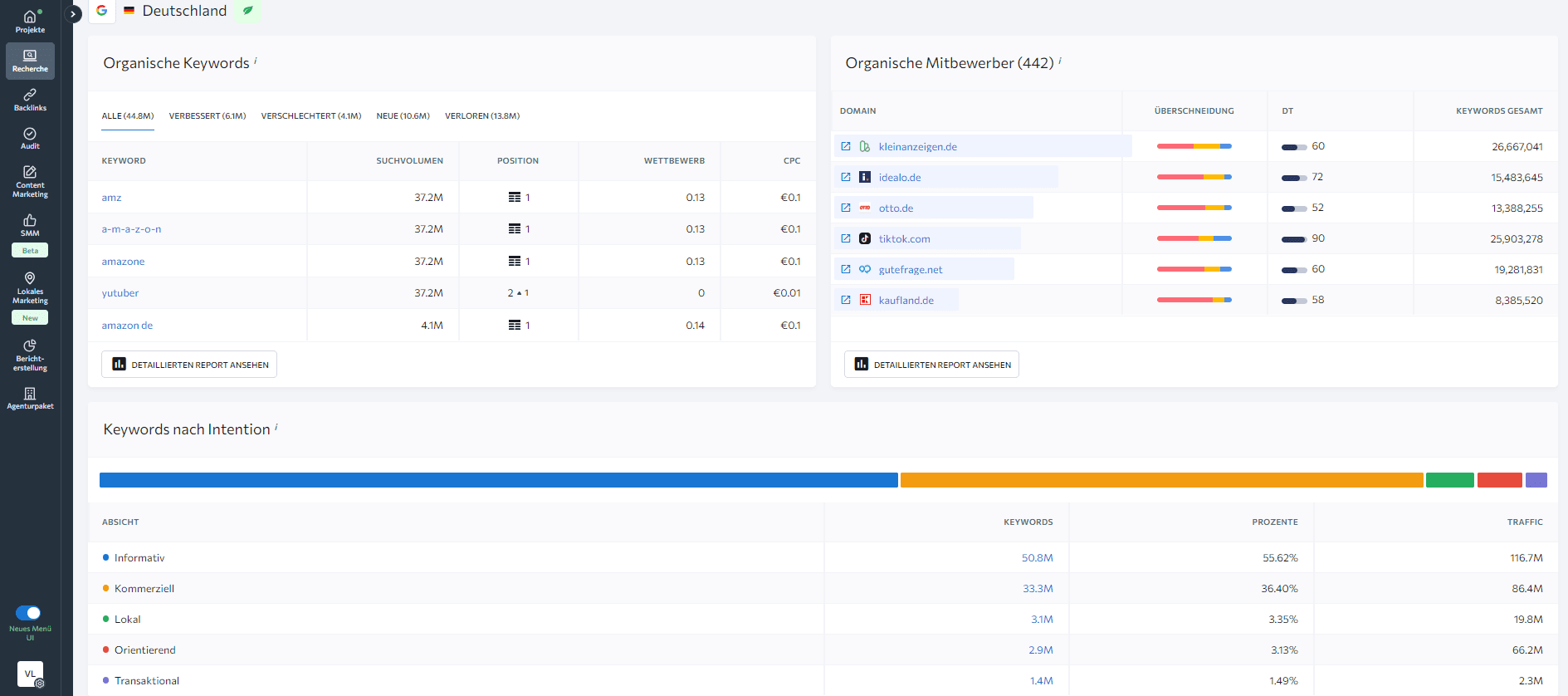Click the kleinanzeigen.de overlap bar

[x=1194, y=146]
